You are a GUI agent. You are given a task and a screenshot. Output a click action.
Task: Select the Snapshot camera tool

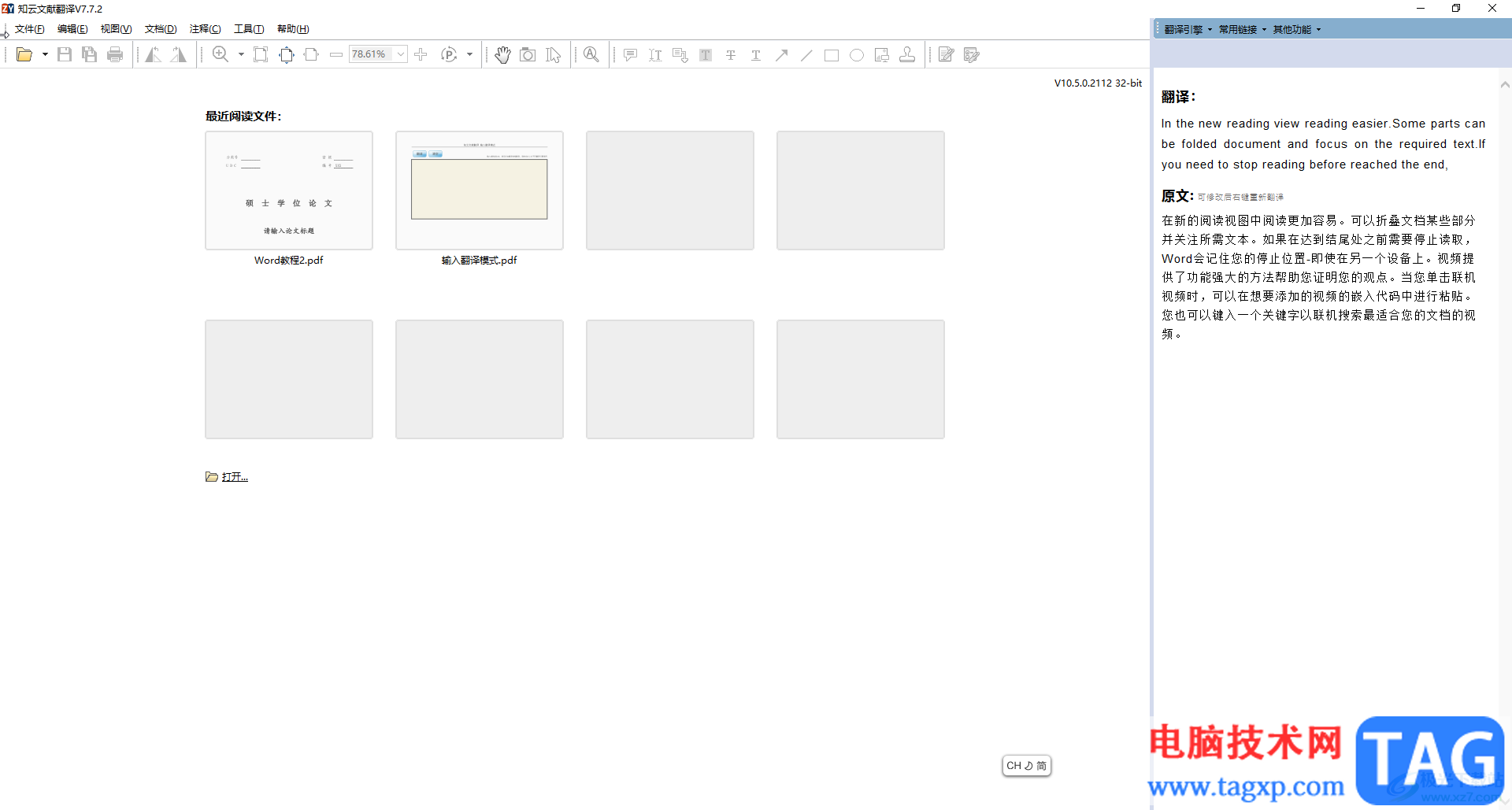pos(528,54)
